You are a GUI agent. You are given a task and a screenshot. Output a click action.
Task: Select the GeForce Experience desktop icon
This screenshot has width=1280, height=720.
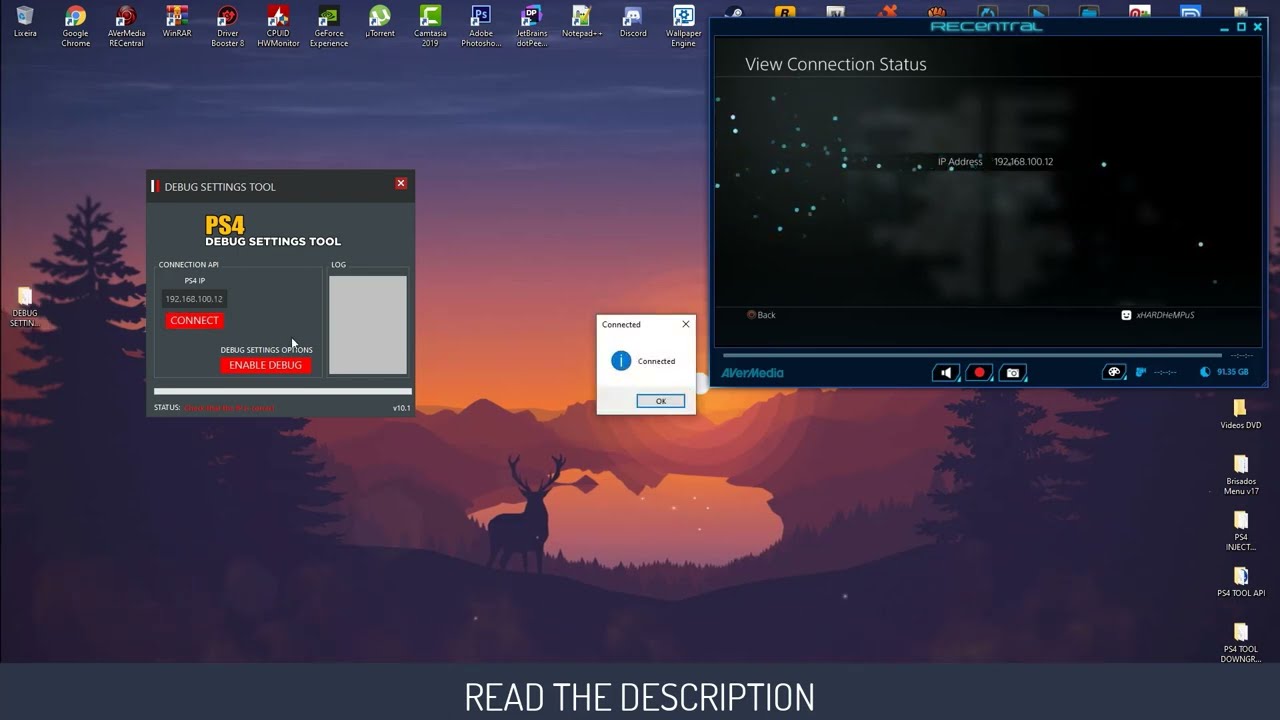[x=329, y=26]
